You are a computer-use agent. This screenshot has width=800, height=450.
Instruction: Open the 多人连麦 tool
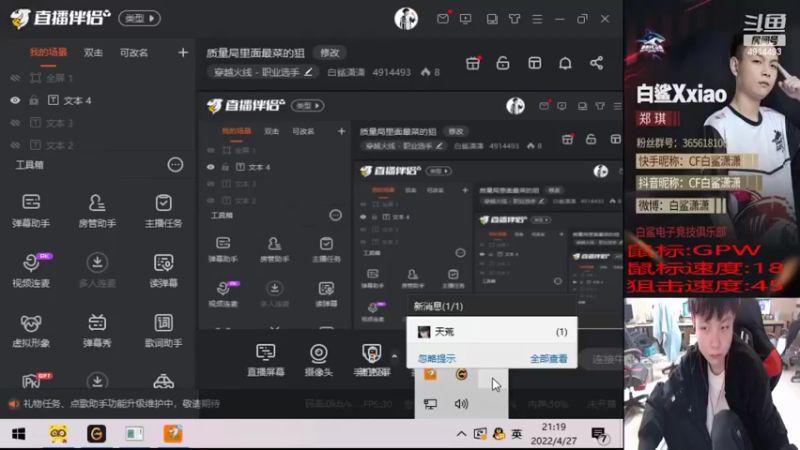pyautogui.click(x=97, y=270)
